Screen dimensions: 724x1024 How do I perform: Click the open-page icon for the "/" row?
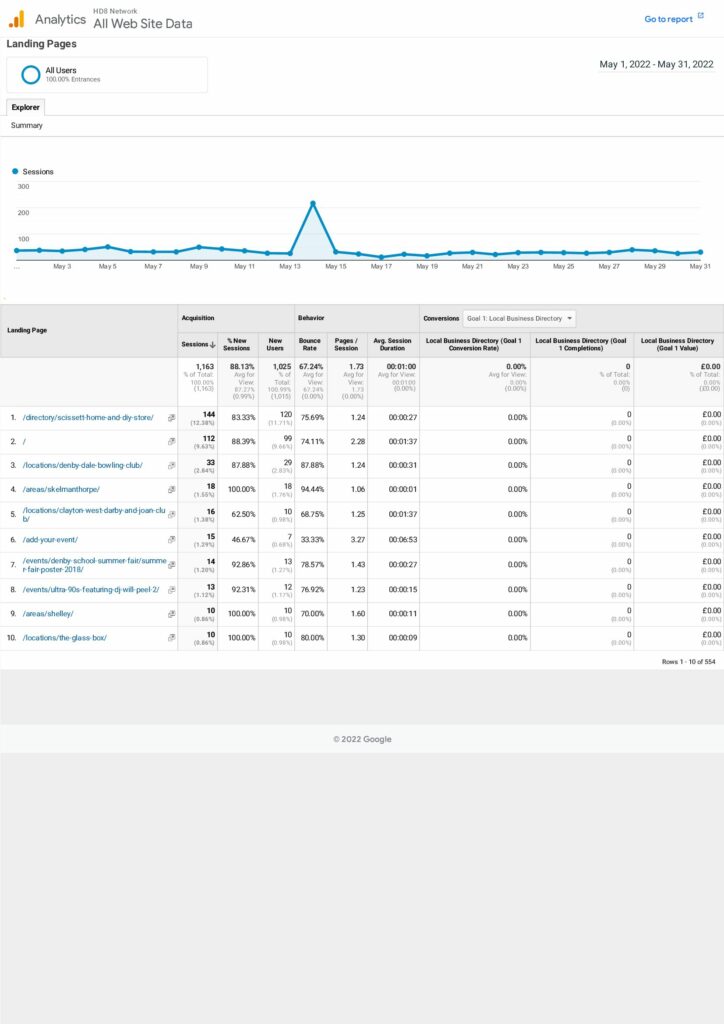(171, 442)
